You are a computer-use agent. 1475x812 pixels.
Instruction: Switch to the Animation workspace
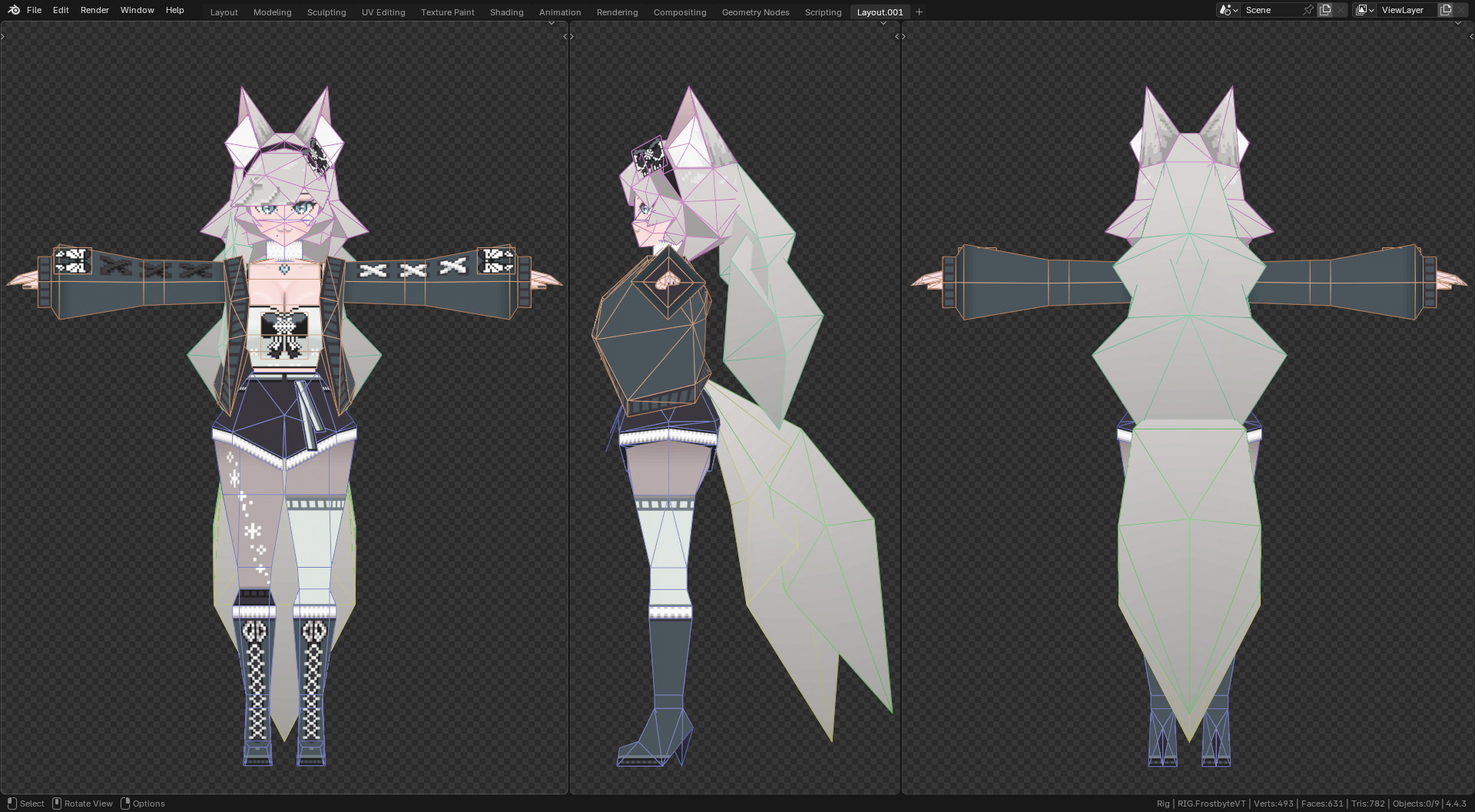tap(560, 12)
